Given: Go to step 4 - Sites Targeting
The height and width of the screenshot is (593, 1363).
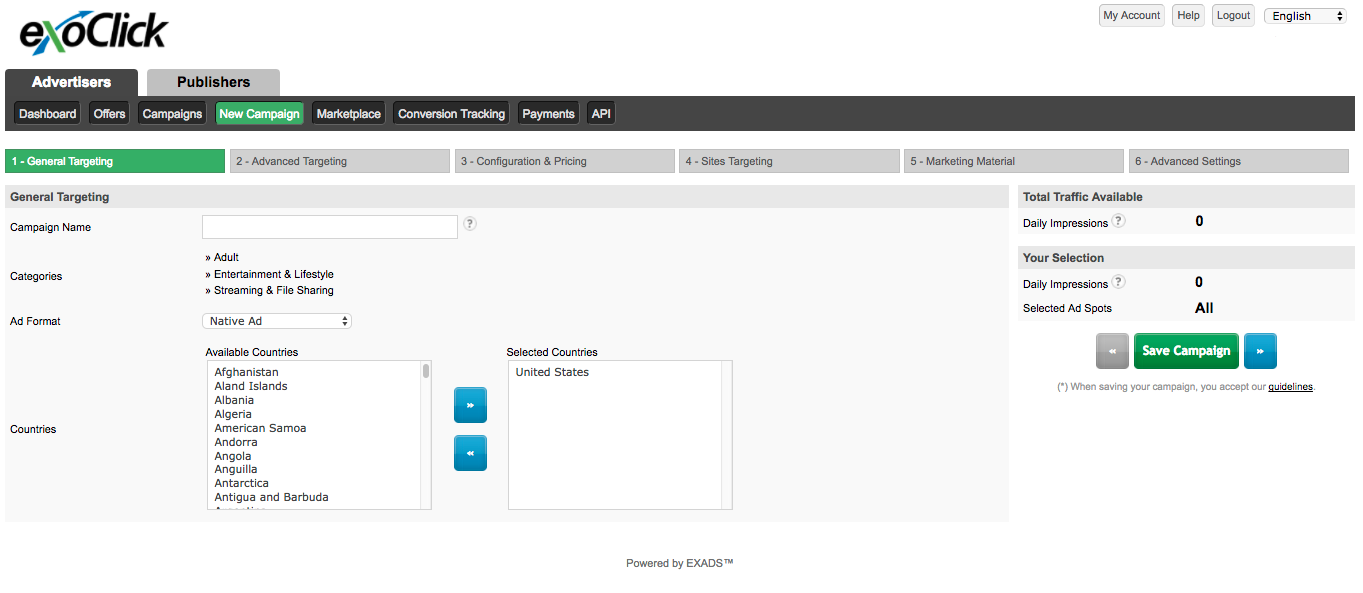Looking at the screenshot, I should (790, 161).
